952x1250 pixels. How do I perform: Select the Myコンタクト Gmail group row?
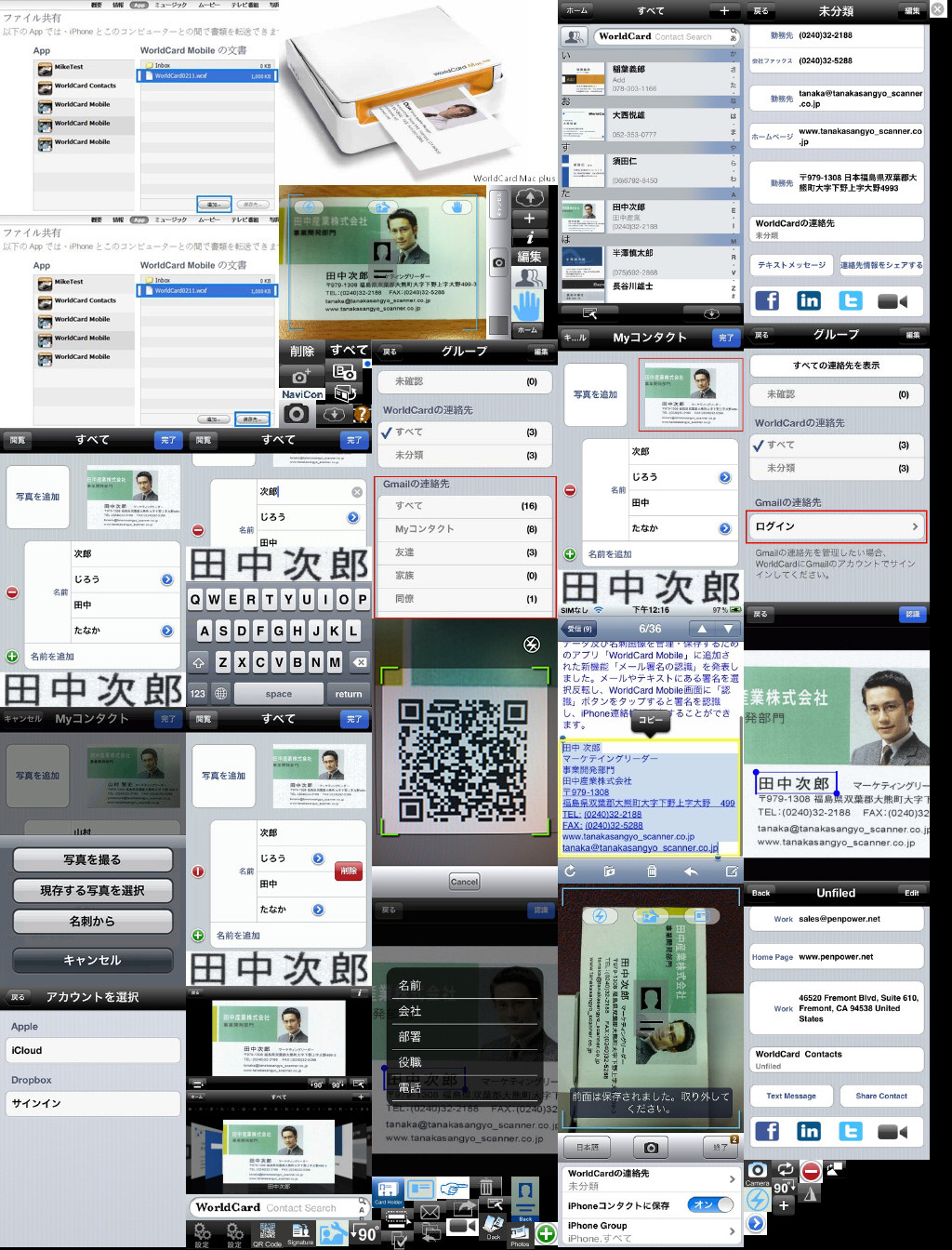click(x=465, y=529)
